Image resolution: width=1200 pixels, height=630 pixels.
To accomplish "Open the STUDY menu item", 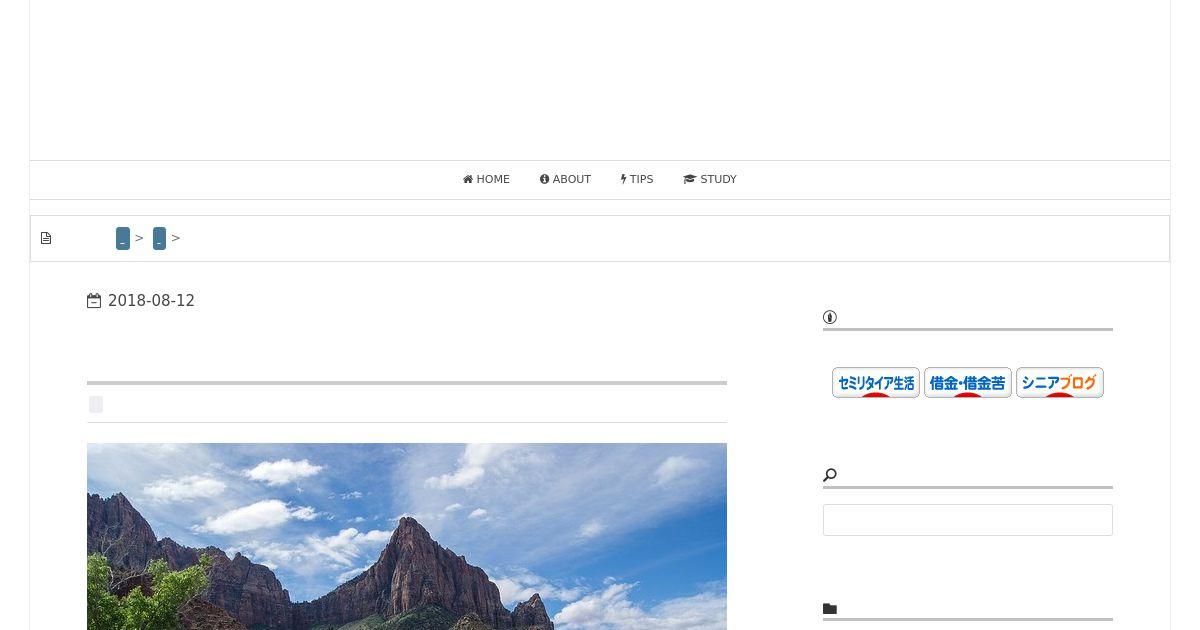I will tap(710, 180).
